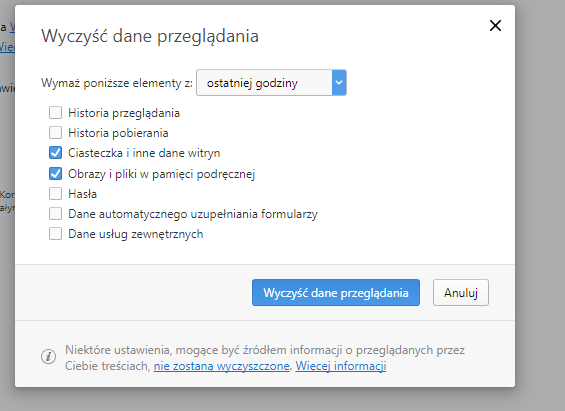Image resolution: width=565 pixels, height=411 pixels.
Task: Toggle 'Dane automatycznego uzupełniania formularzy' checkbox
Action: 55,214
